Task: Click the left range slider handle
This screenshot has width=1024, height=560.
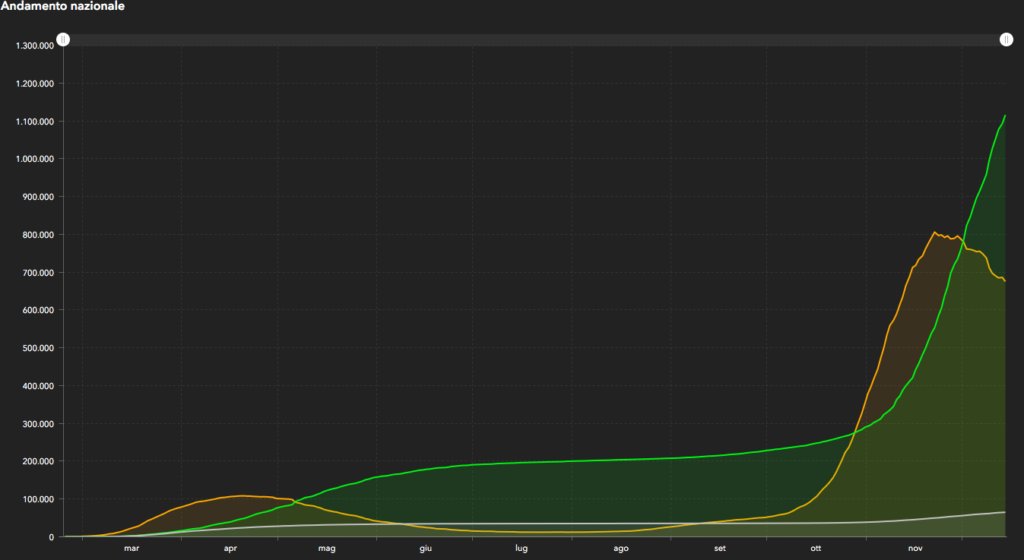Action: tap(63, 40)
